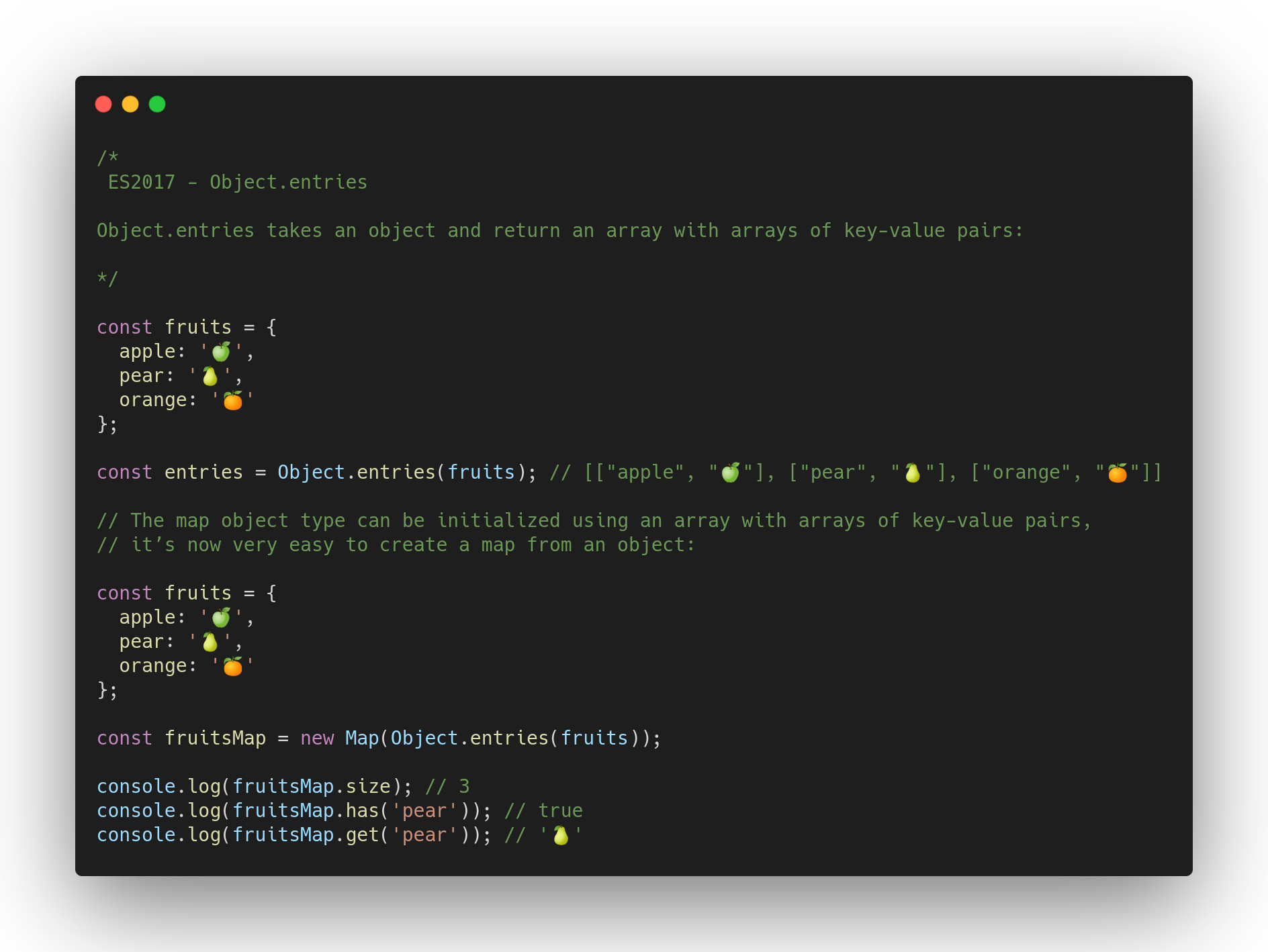Click the yellow traffic light button
Image resolution: width=1268 pixels, height=952 pixels.
click(130, 104)
